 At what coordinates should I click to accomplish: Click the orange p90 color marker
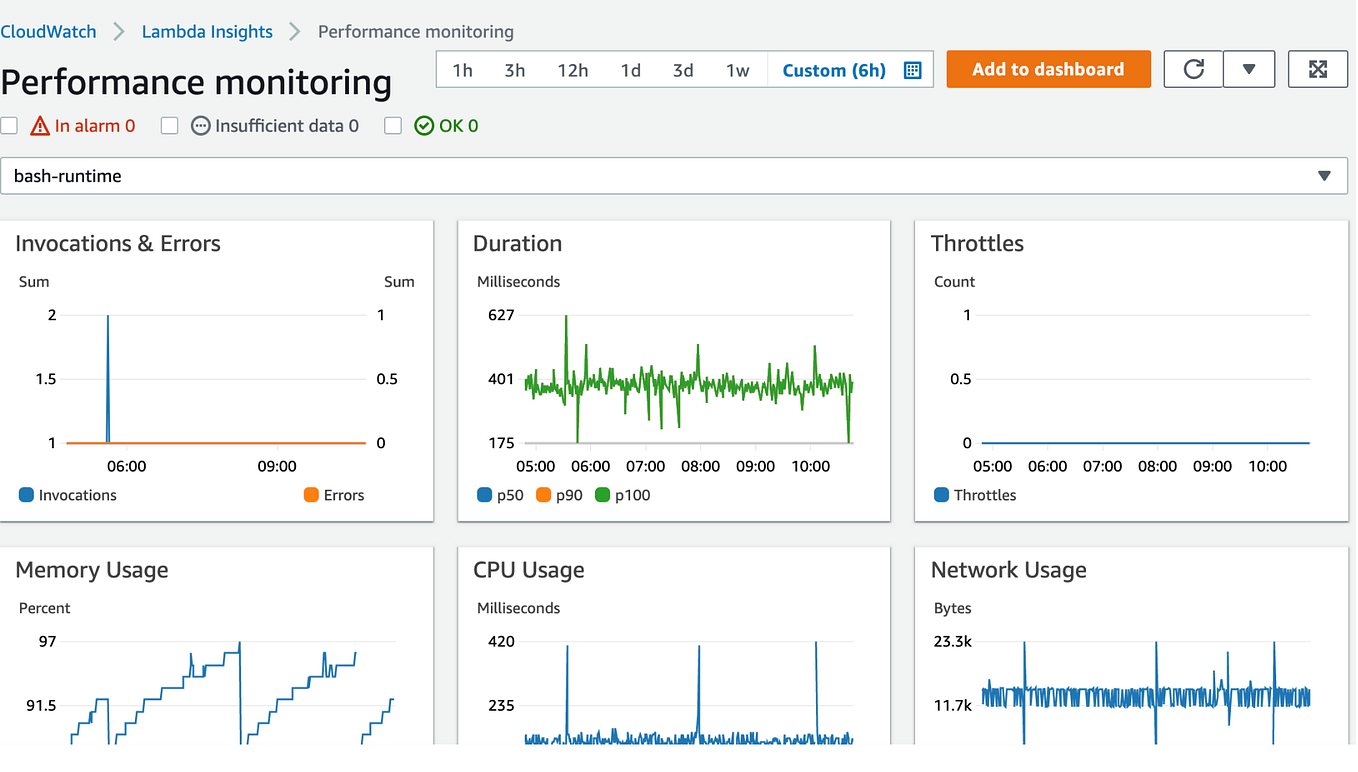541,495
